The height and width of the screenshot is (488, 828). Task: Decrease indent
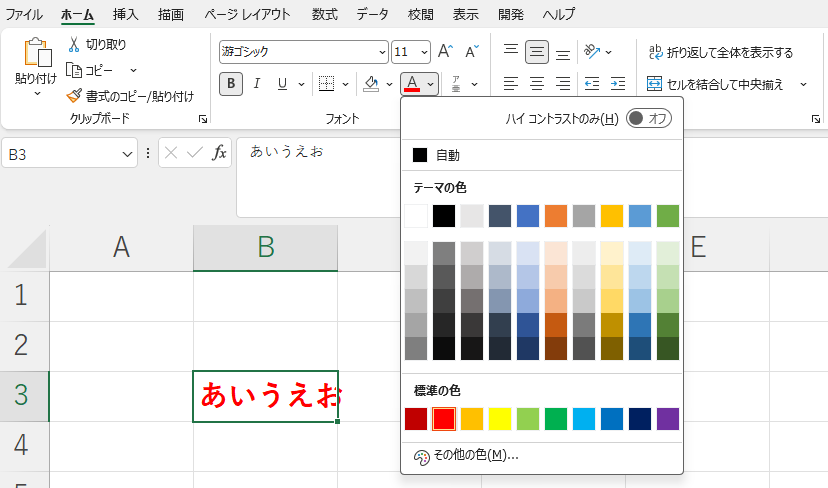(x=592, y=83)
